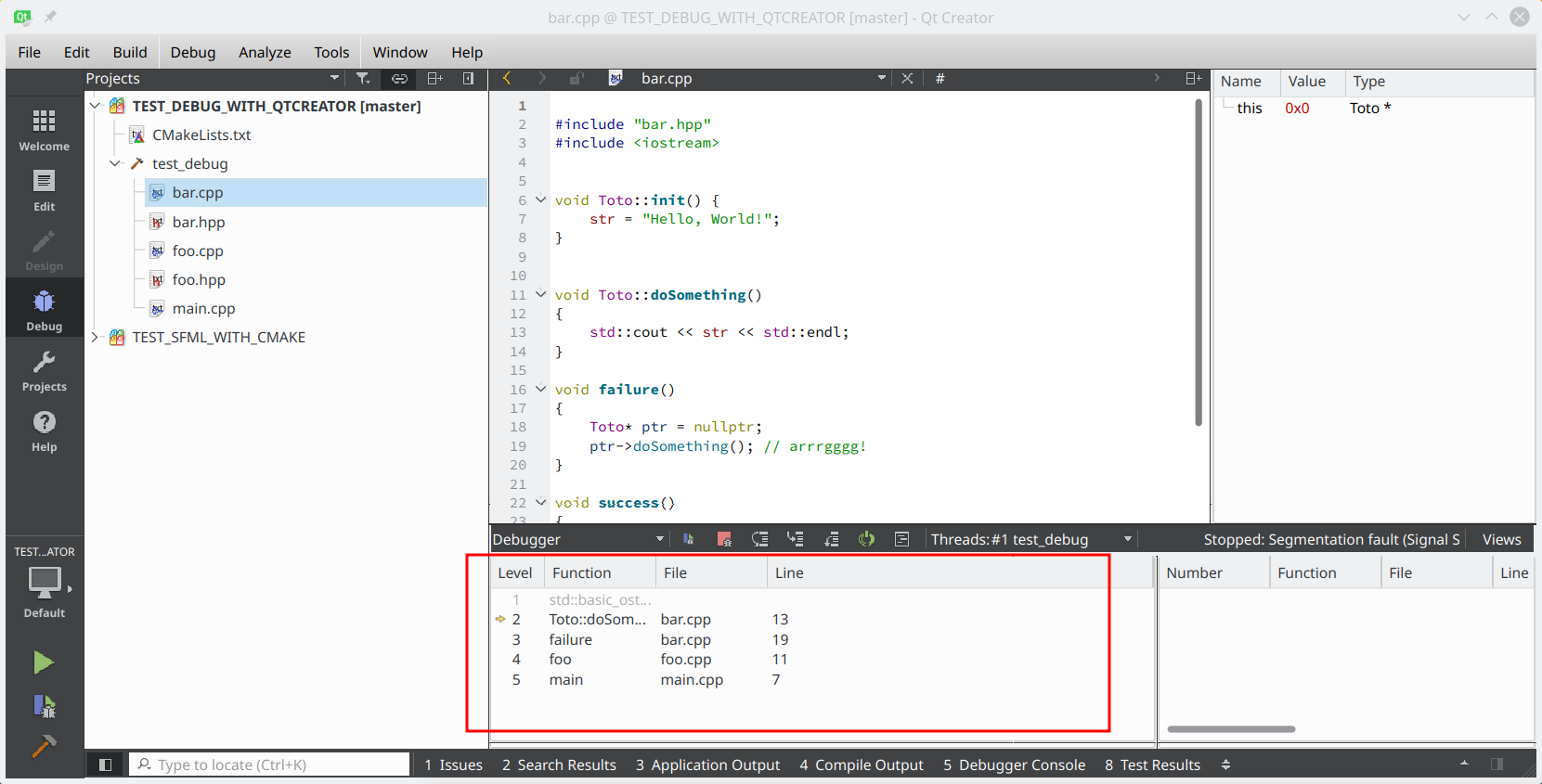This screenshot has width=1542, height=784.
Task: Open the output pane selector arrows
Action: pyautogui.click(x=1225, y=765)
